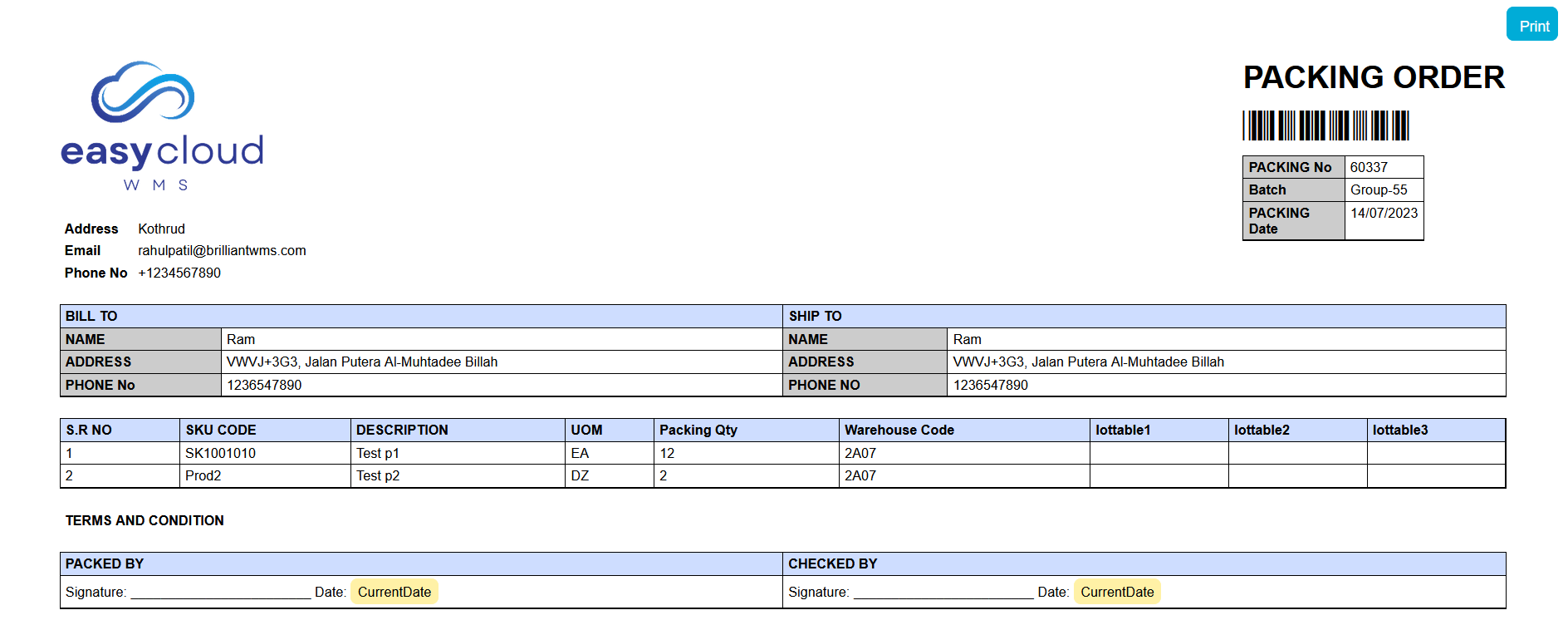
Task: Click the packing date 14/07/2023
Action: click(1384, 213)
